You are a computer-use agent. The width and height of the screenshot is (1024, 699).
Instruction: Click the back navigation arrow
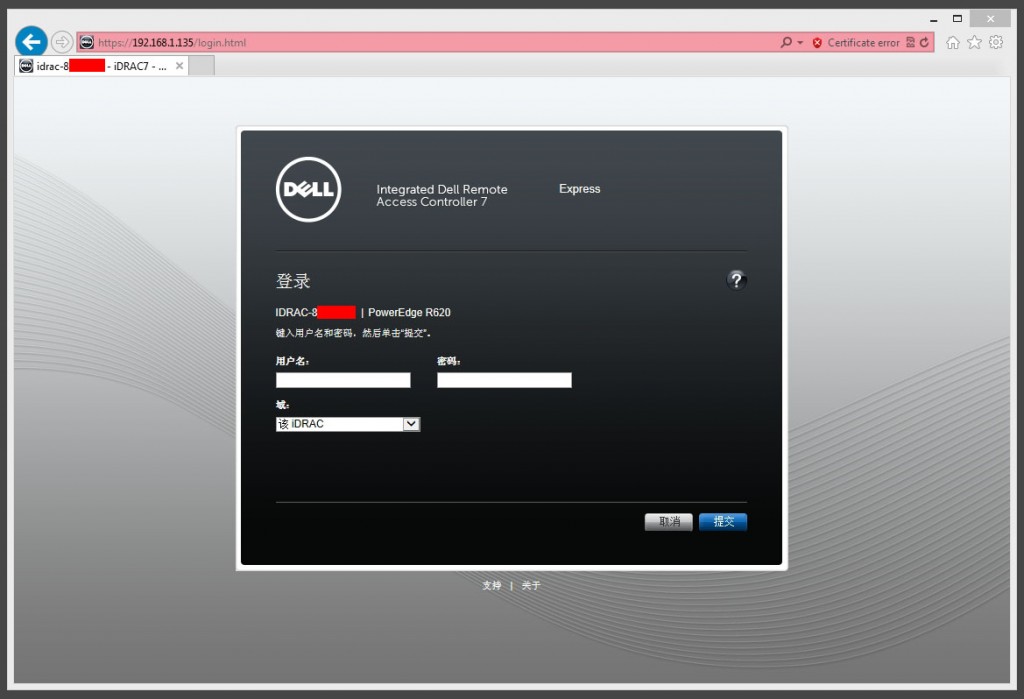tap(31, 41)
